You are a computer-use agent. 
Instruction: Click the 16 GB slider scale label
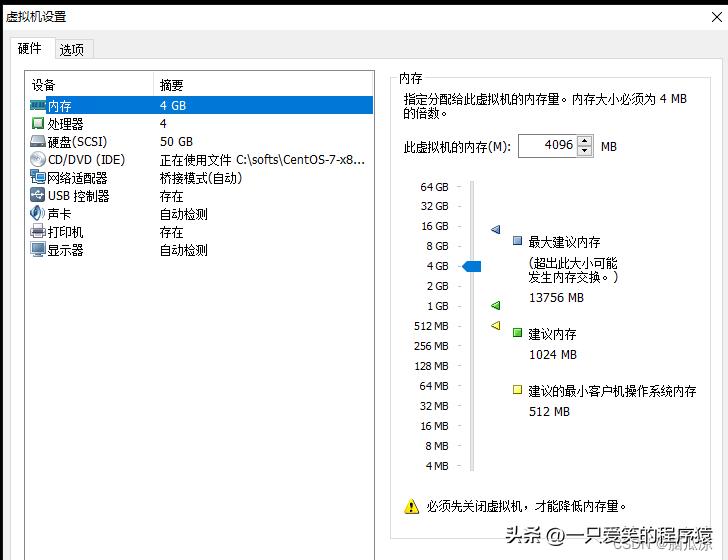pyautogui.click(x=435, y=226)
